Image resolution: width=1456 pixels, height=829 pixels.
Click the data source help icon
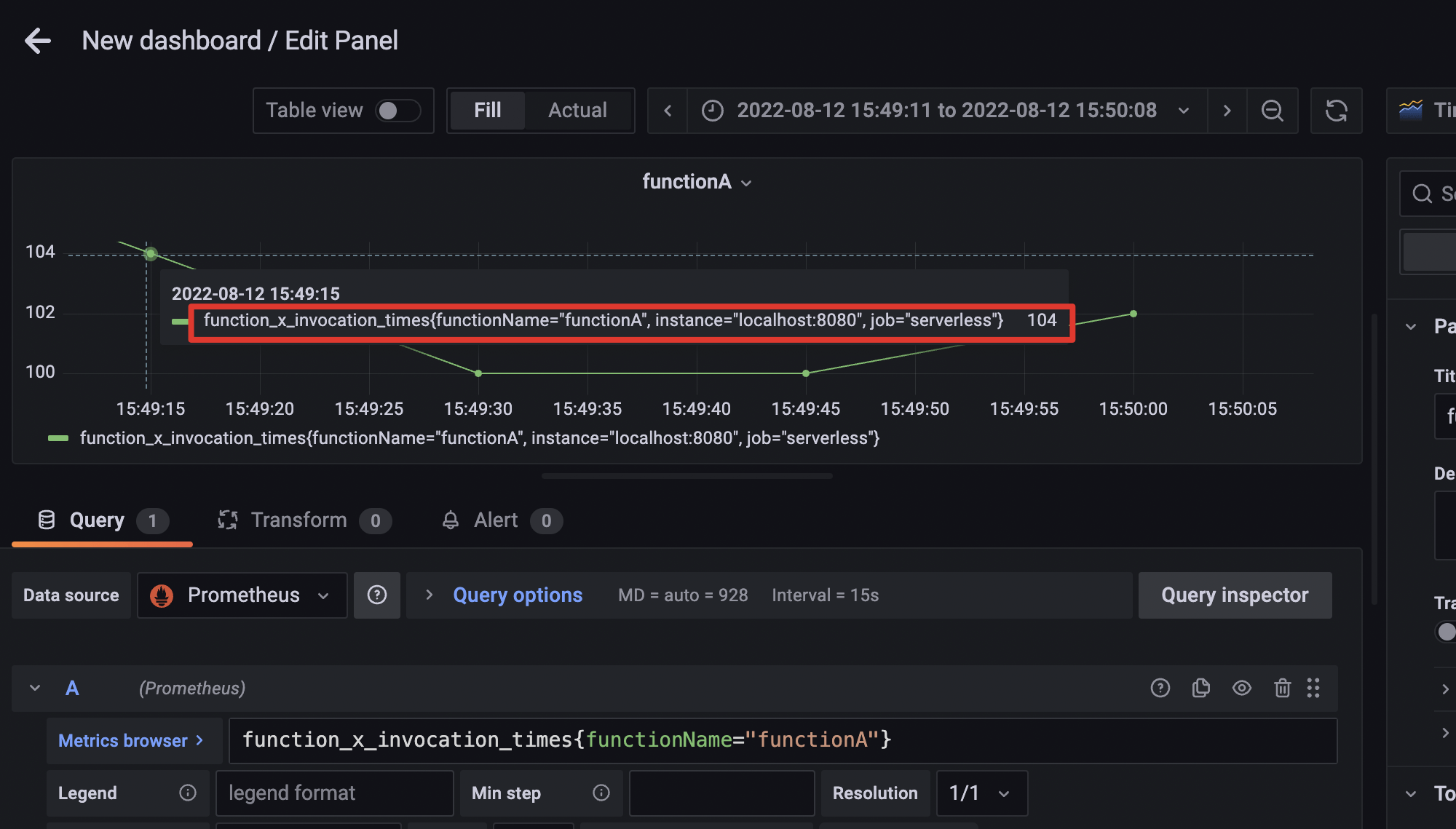pyautogui.click(x=376, y=595)
